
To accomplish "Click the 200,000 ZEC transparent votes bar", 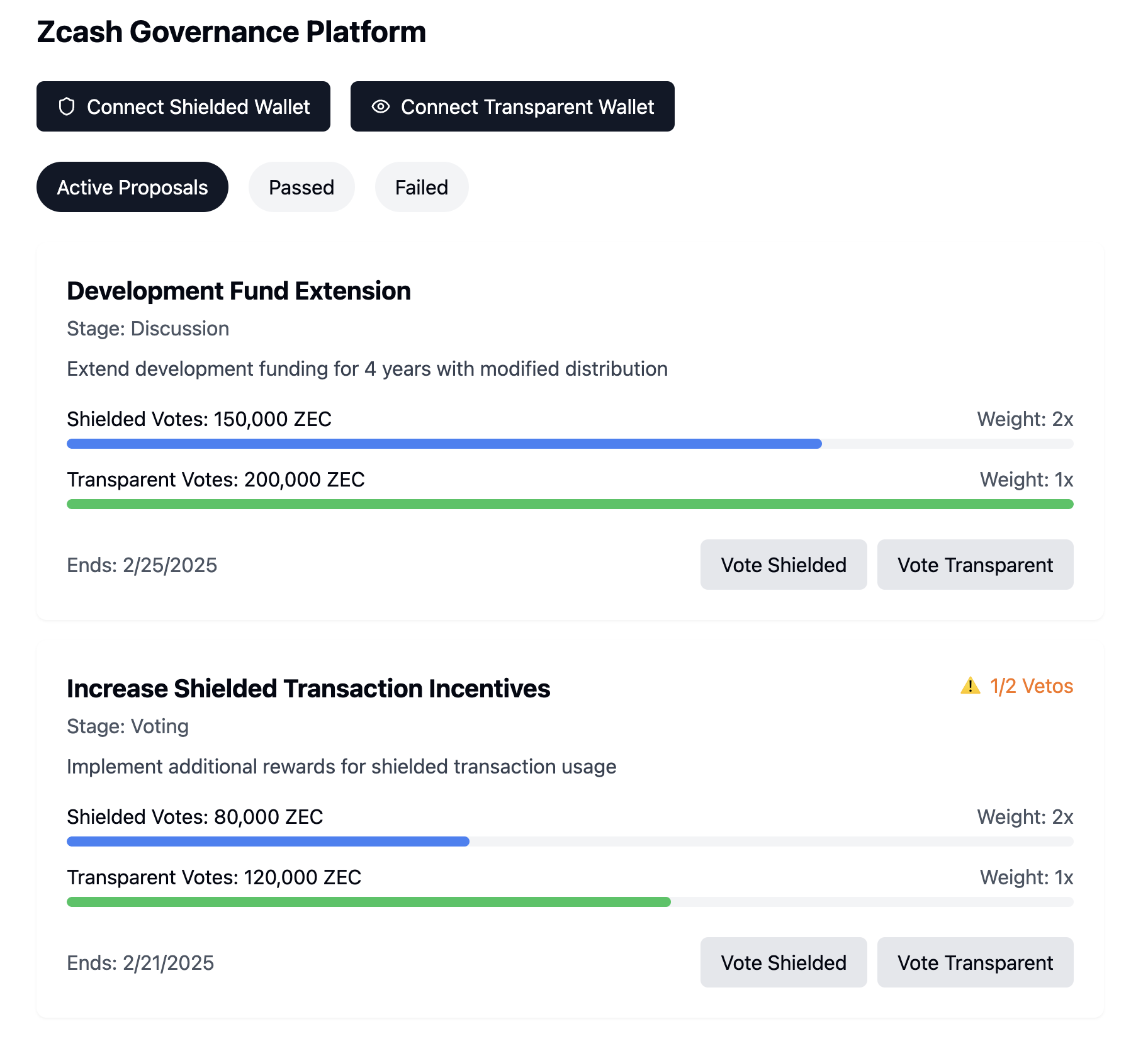I will (x=570, y=504).
